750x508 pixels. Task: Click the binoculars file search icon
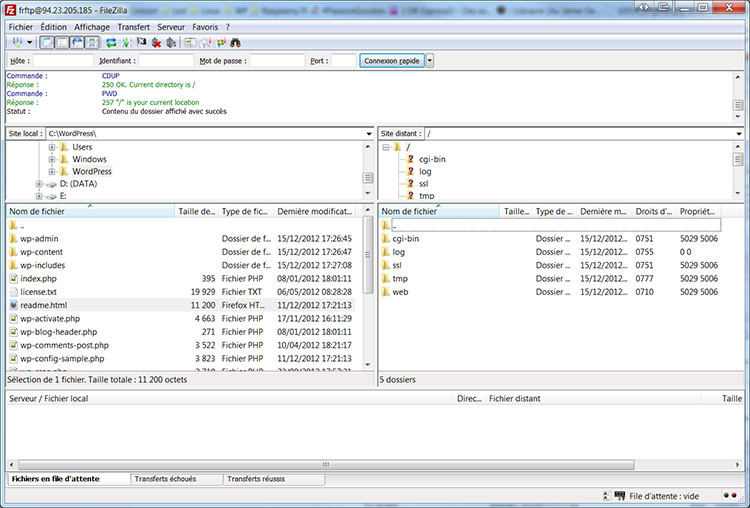click(237, 42)
